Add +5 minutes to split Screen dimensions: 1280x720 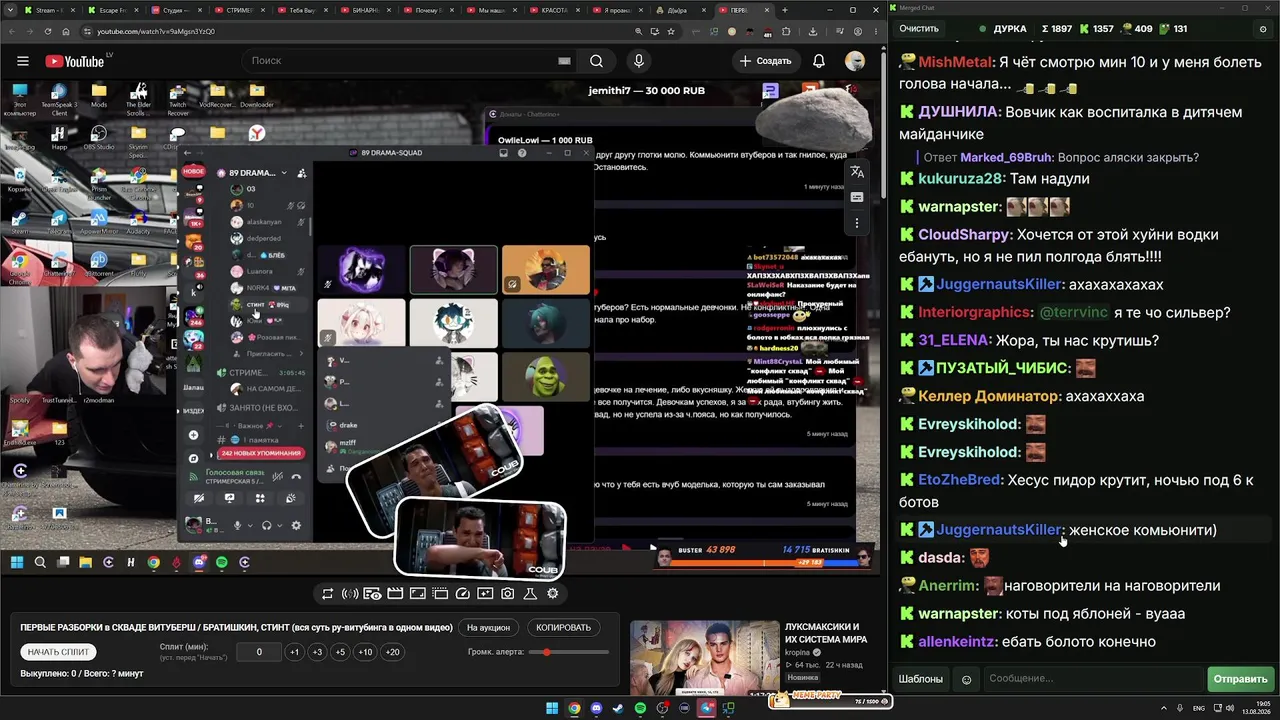[340, 652]
